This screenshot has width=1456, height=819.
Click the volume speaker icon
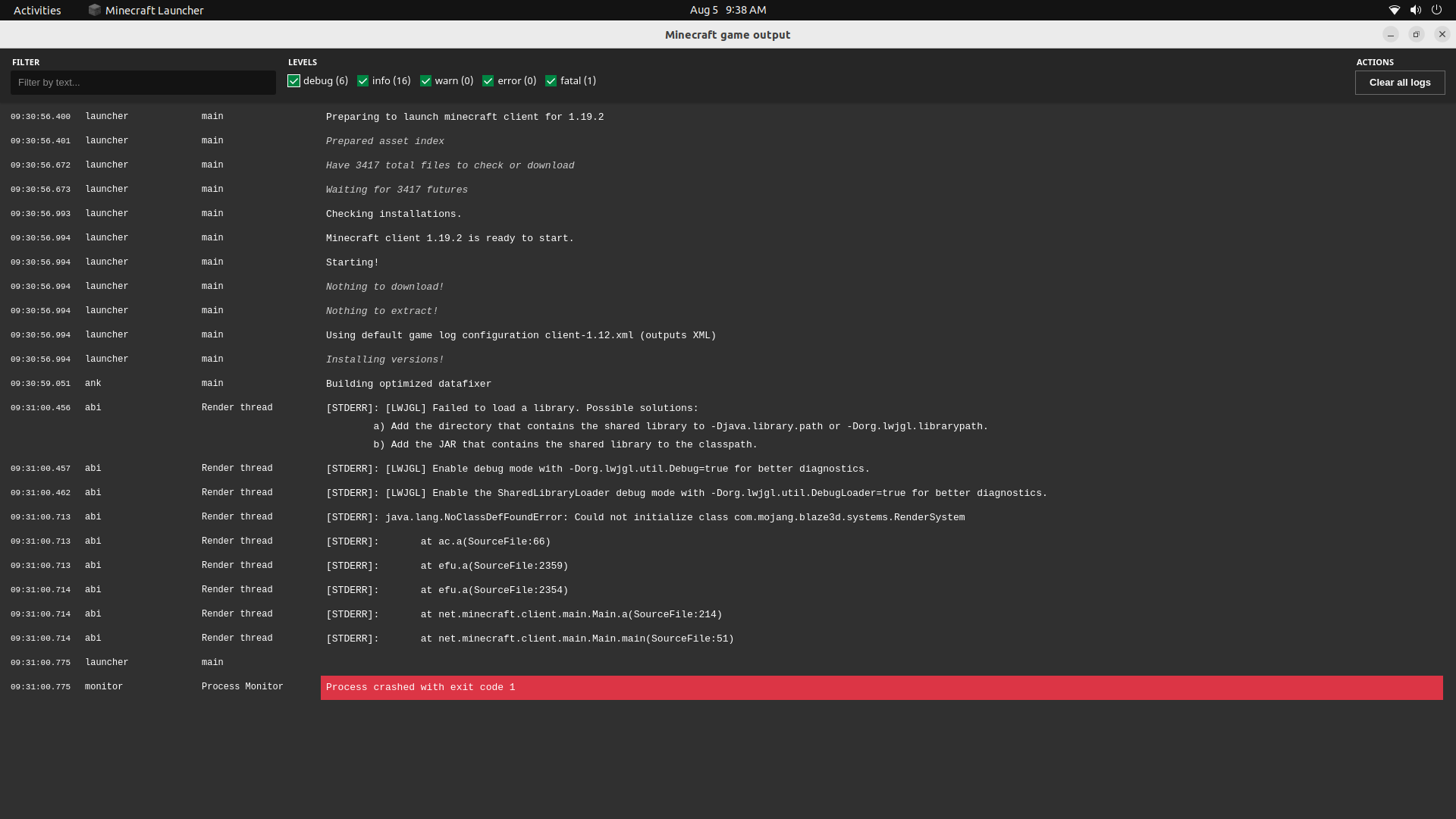pos(1415,10)
